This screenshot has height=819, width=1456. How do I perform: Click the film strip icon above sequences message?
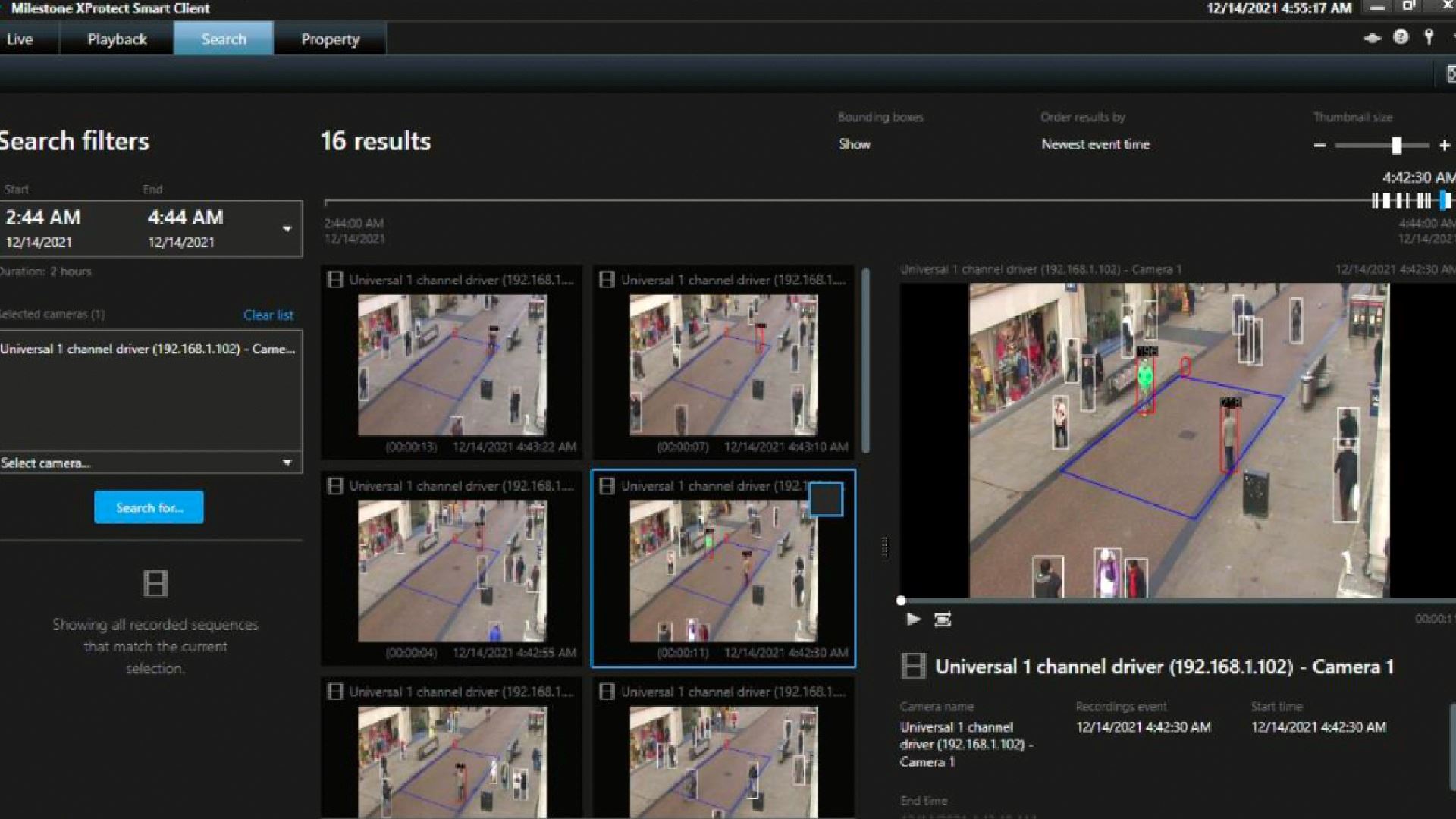click(155, 583)
